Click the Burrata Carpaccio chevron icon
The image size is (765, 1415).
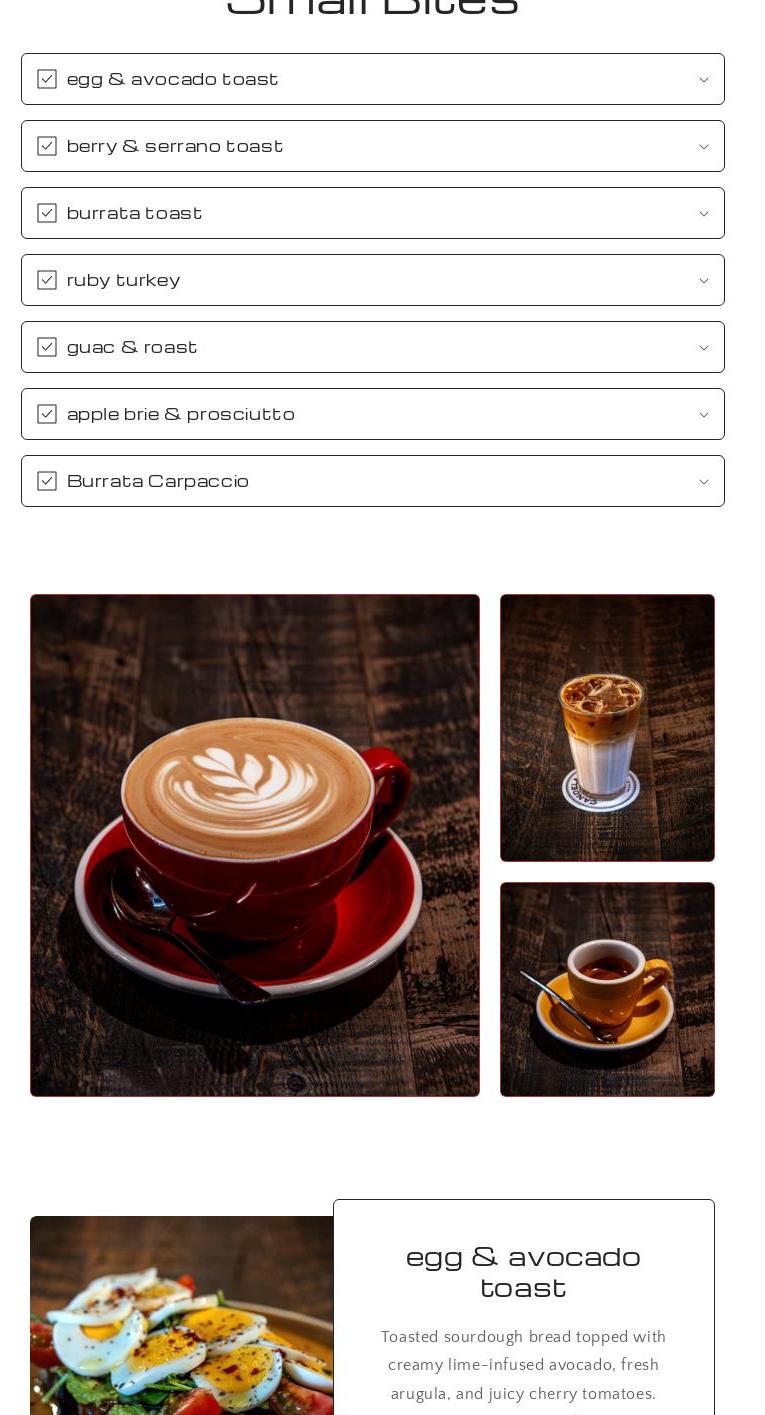703,482
